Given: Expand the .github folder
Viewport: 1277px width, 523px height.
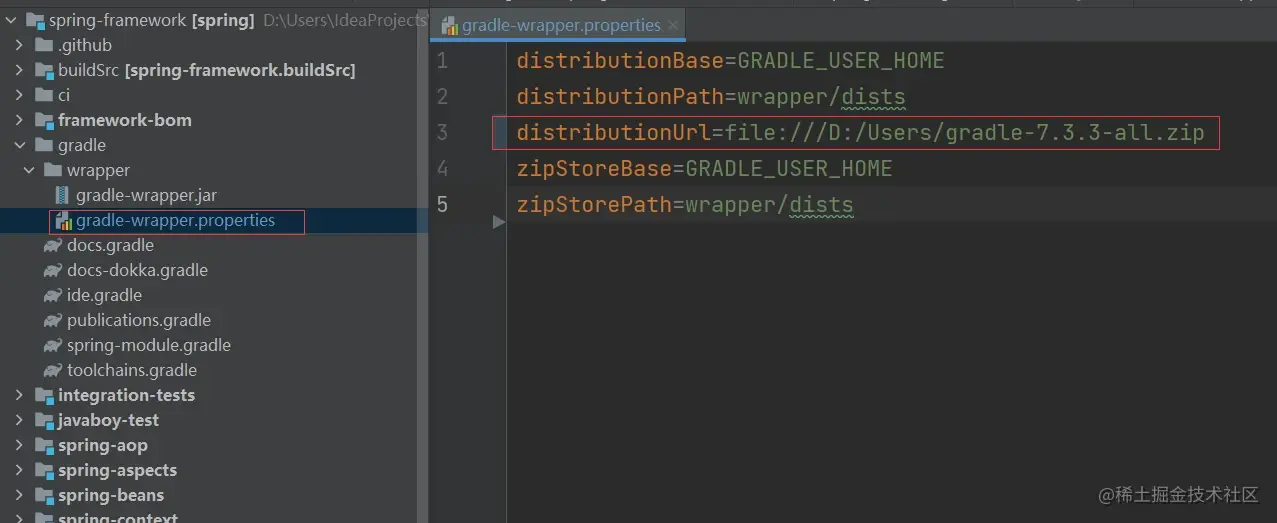Looking at the screenshot, I should click(x=19, y=45).
